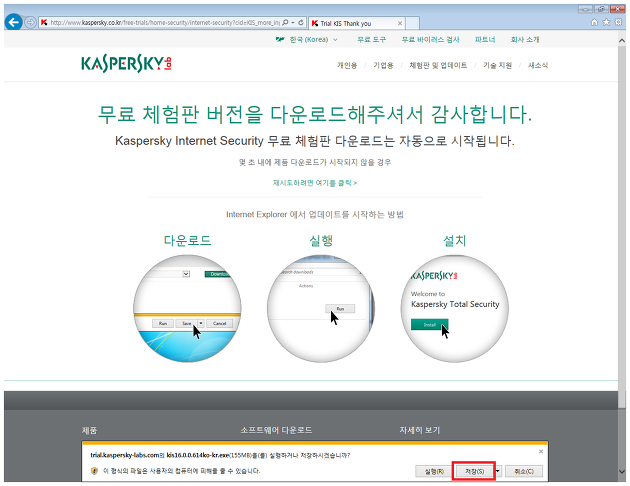Click the 소프트웨어 다운로드 footer heading
630x486 pixels.
(276, 430)
